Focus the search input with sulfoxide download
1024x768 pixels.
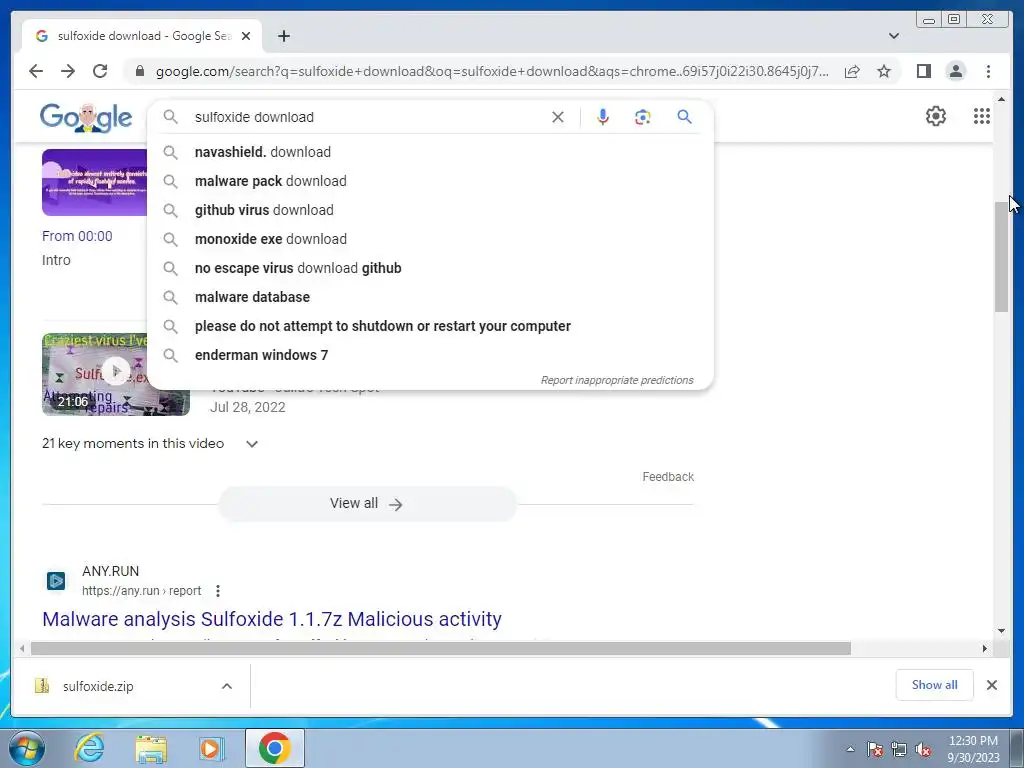coord(369,117)
